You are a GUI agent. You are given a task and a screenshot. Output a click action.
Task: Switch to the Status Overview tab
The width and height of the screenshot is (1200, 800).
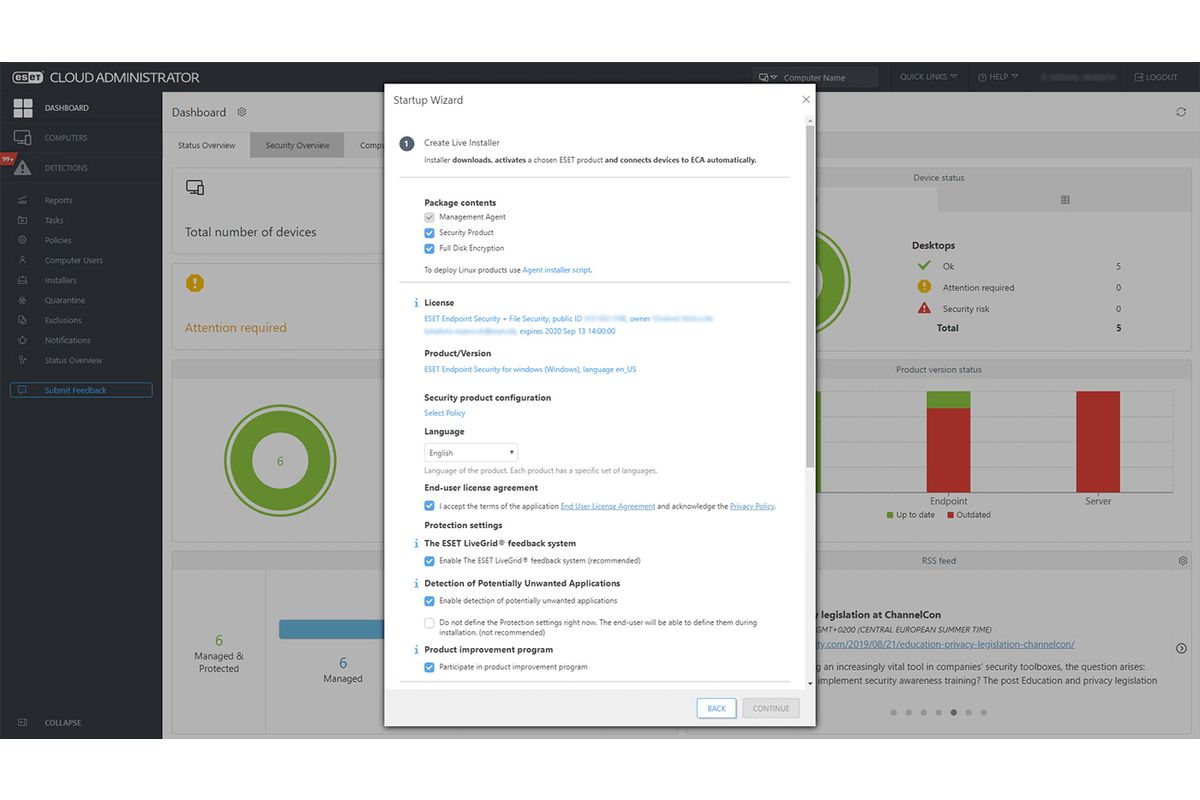click(x=207, y=146)
